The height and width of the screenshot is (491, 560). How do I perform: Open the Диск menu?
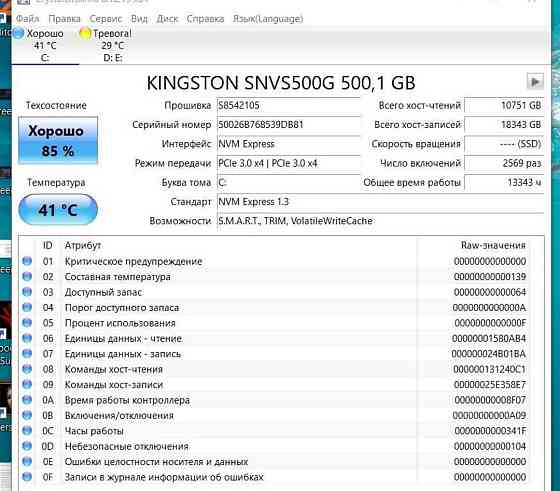167,19
